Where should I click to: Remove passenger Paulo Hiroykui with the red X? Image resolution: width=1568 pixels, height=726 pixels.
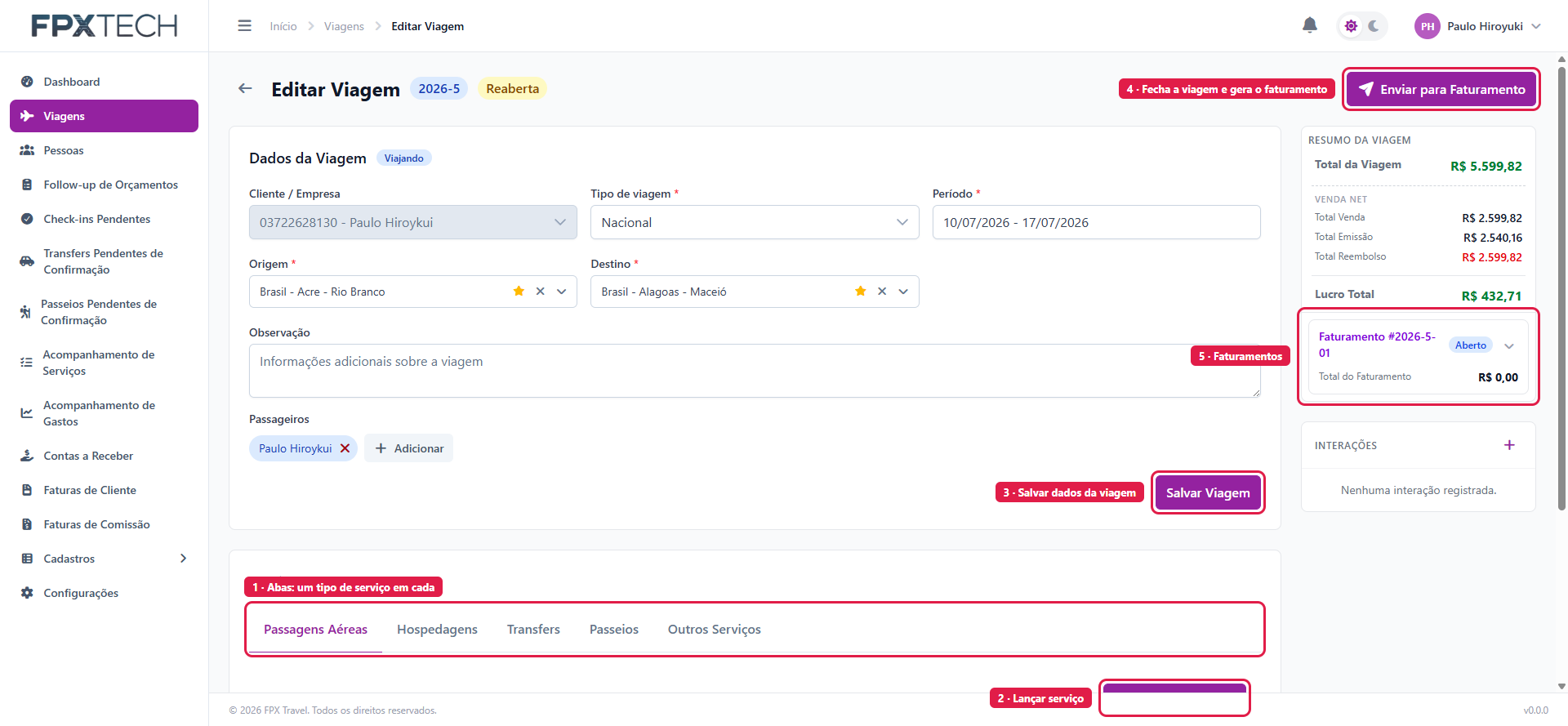[x=345, y=448]
